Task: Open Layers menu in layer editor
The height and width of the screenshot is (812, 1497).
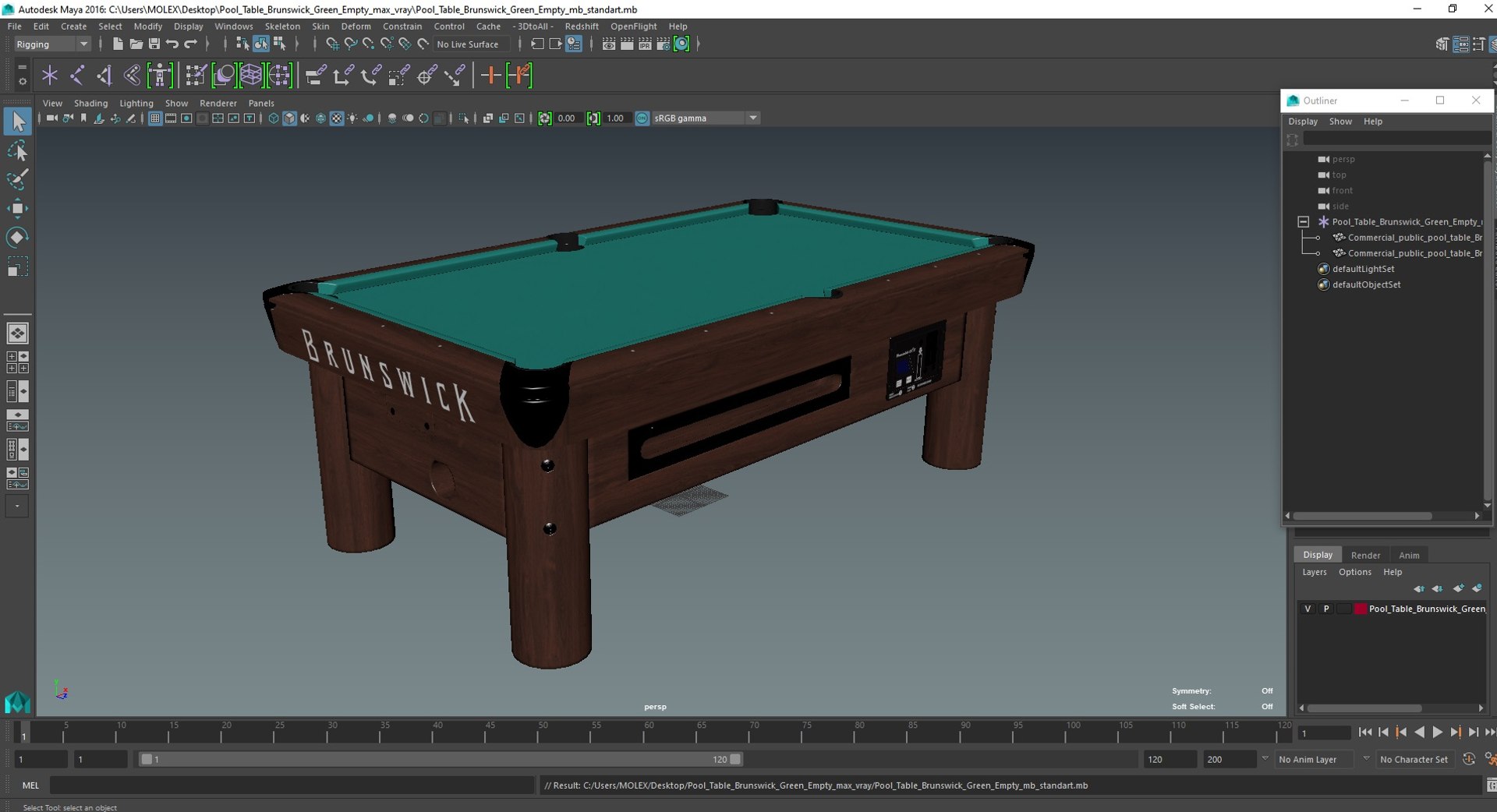Action: [x=1314, y=572]
